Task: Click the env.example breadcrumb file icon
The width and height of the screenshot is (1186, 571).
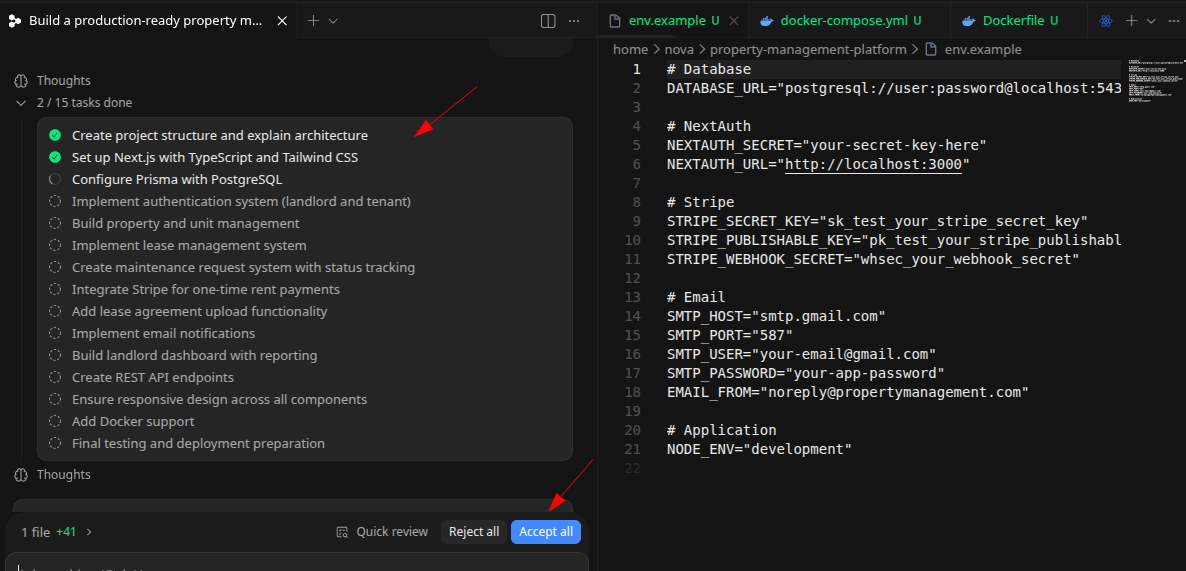Action: [931, 49]
